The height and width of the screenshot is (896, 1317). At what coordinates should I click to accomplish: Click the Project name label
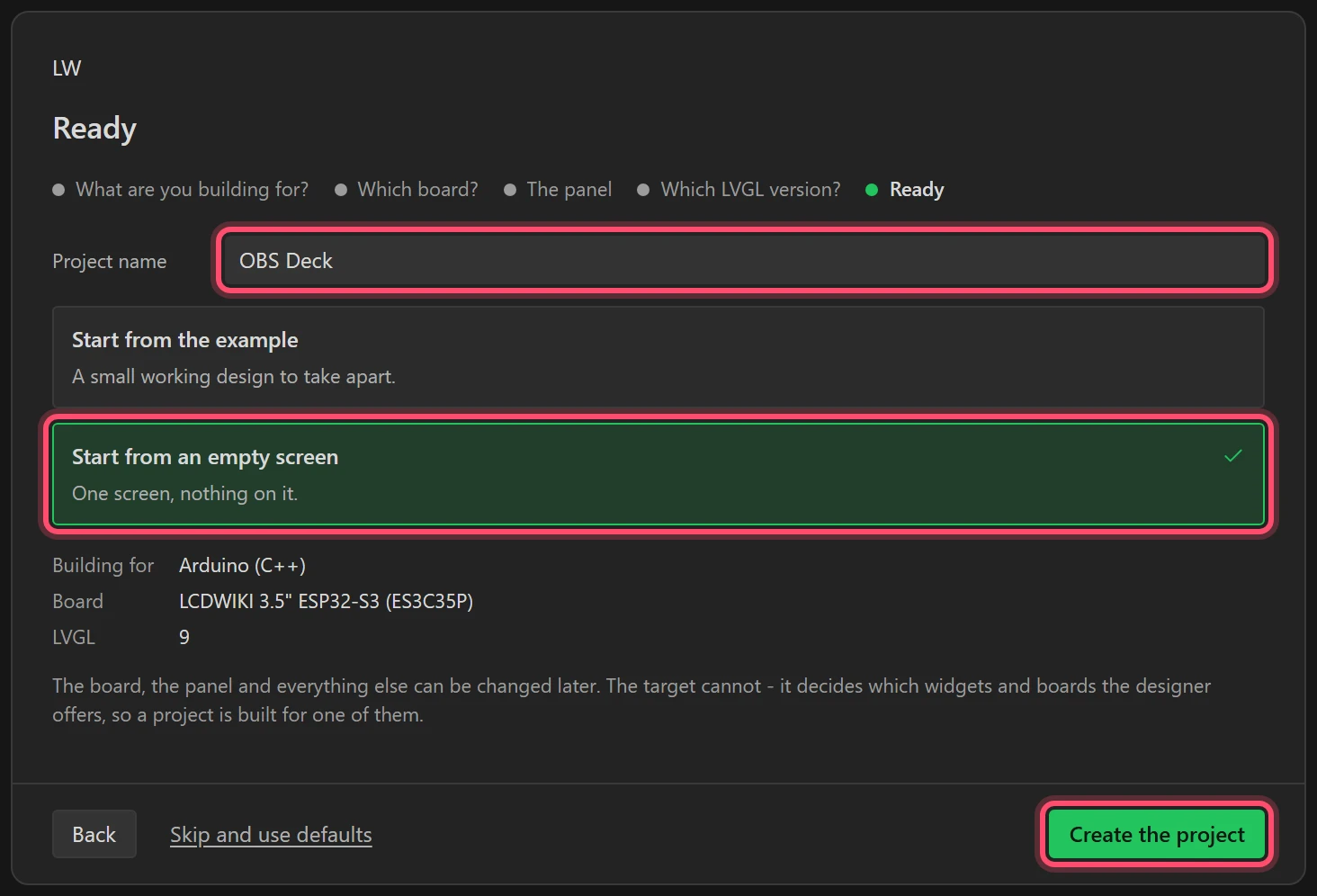pyautogui.click(x=110, y=262)
